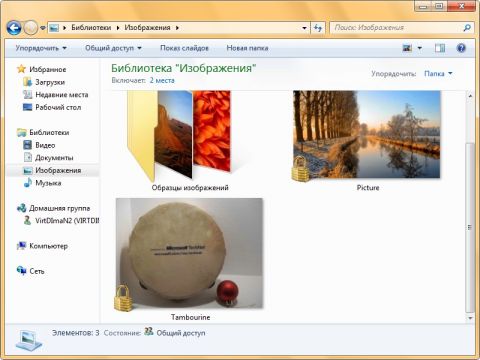Viewport: 480px width, 360px height.
Task: Open the Упорядочить toolbar menu
Action: tap(41, 48)
